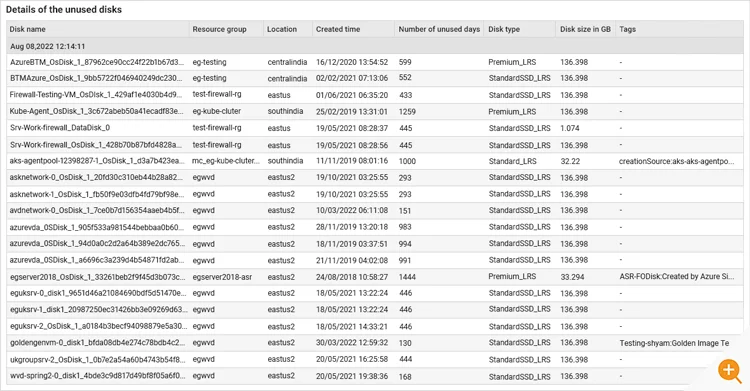Click created time 16/12/2020 13:54:52
The image size is (750, 391).
[352, 62]
